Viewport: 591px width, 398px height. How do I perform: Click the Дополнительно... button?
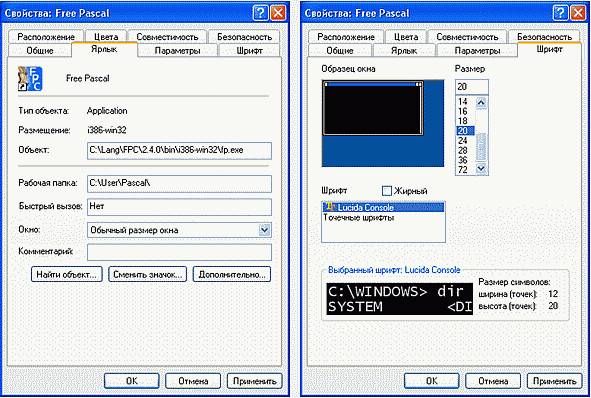point(232,274)
